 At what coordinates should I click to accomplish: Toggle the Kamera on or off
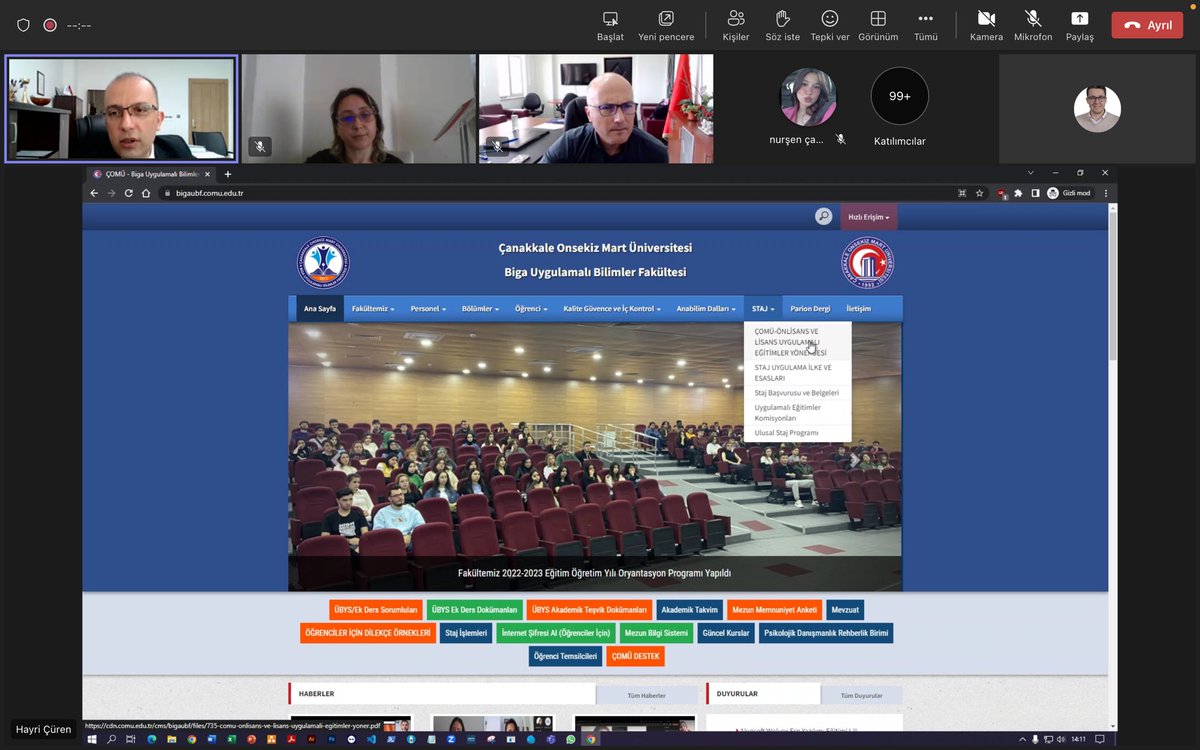point(986,26)
